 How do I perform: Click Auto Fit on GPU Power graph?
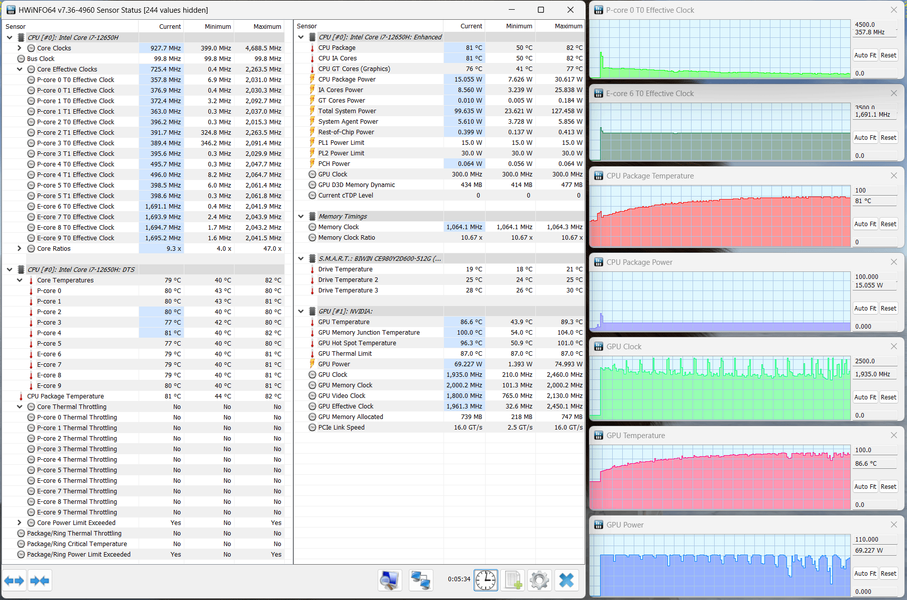point(865,573)
